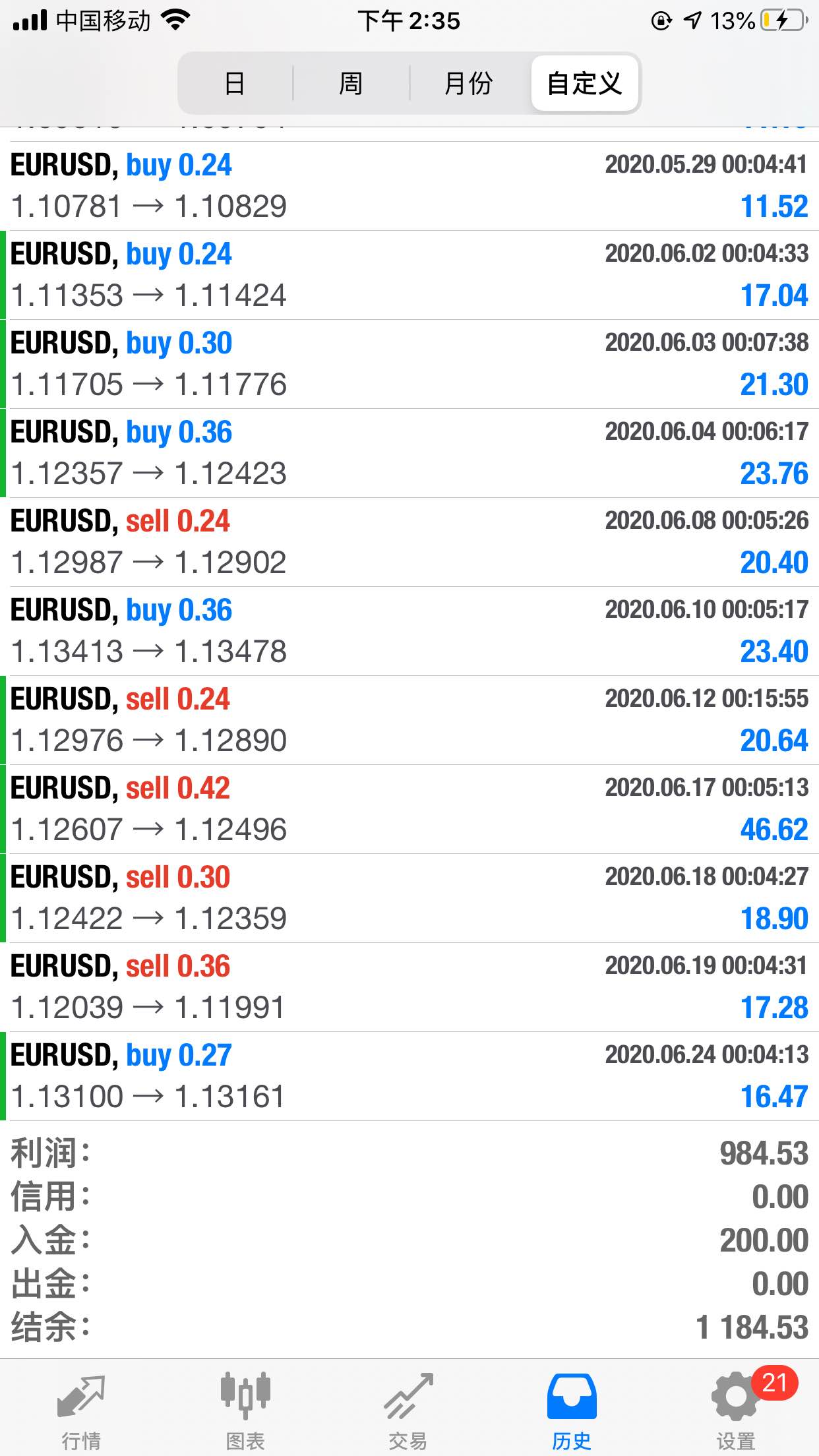Select the 自定义 custom period segment
The height and width of the screenshot is (1456, 819).
[x=584, y=84]
